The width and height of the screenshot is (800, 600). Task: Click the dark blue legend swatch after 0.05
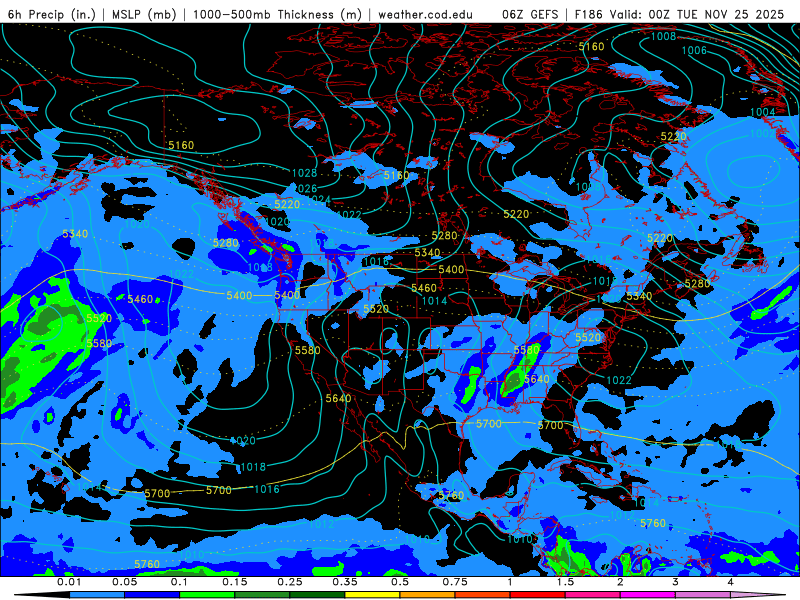click(152, 595)
